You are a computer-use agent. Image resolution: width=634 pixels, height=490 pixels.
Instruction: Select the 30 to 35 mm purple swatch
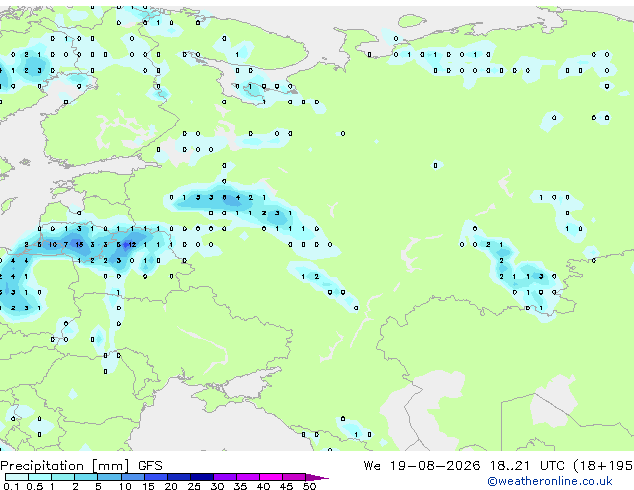225,477
